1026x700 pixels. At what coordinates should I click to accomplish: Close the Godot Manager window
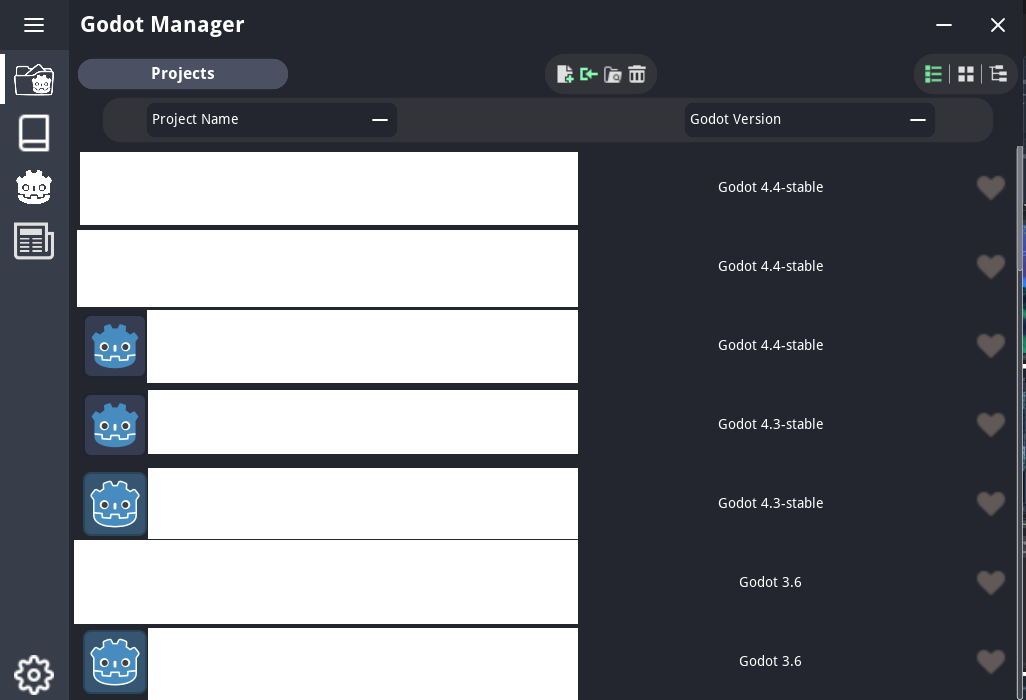pos(998,25)
